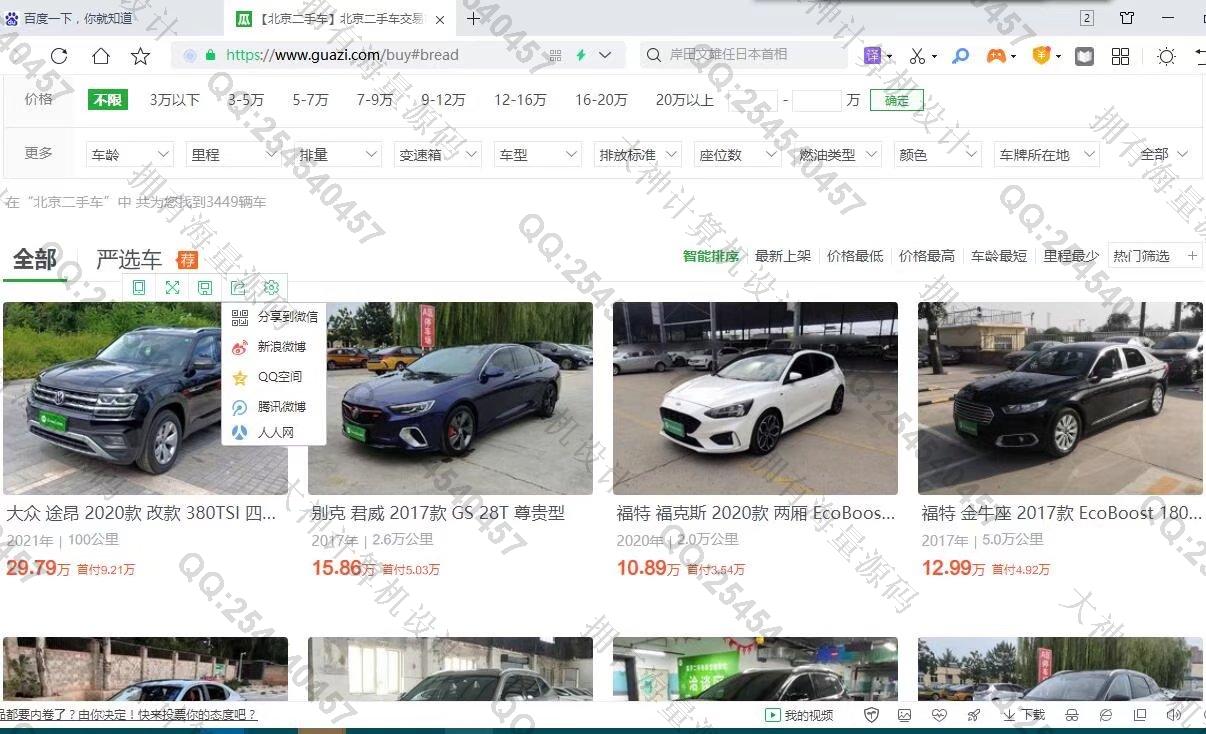Screen dimensions: 1206x734
Task: Open the shield security icon in status bar
Action: [x=871, y=715]
